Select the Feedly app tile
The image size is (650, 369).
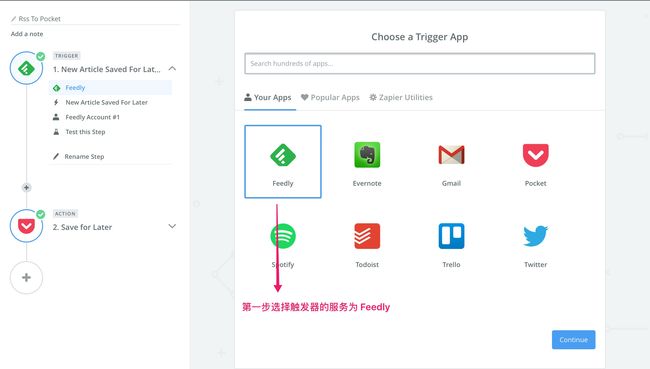[x=283, y=162]
